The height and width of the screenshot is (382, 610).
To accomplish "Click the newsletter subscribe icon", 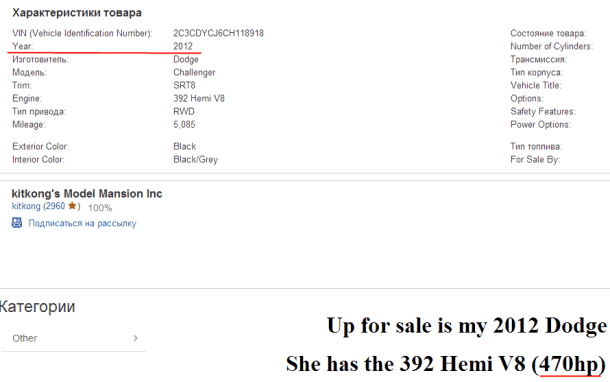I will pyautogui.click(x=17, y=223).
